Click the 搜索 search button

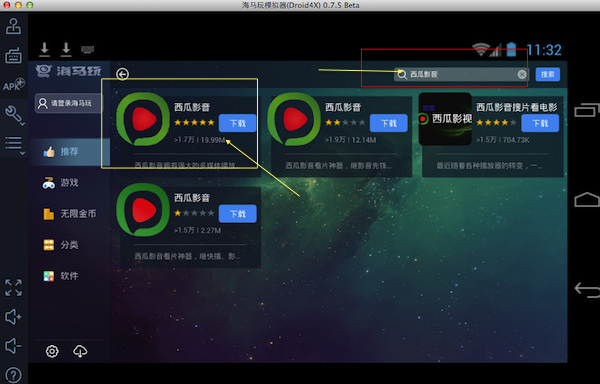tap(548, 74)
